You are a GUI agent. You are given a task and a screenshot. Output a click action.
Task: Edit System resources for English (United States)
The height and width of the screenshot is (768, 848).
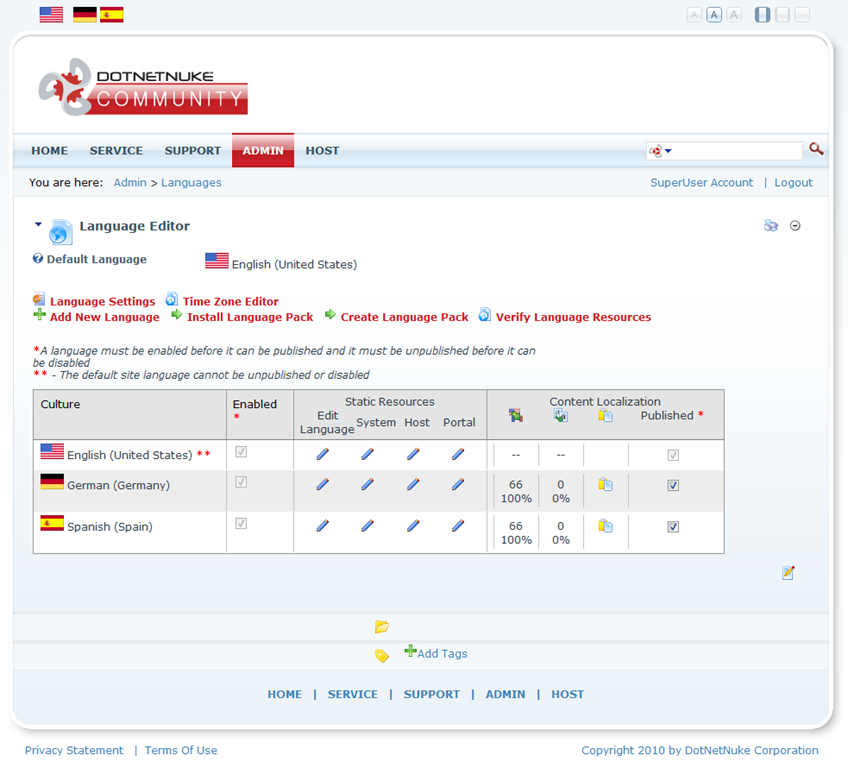368,454
